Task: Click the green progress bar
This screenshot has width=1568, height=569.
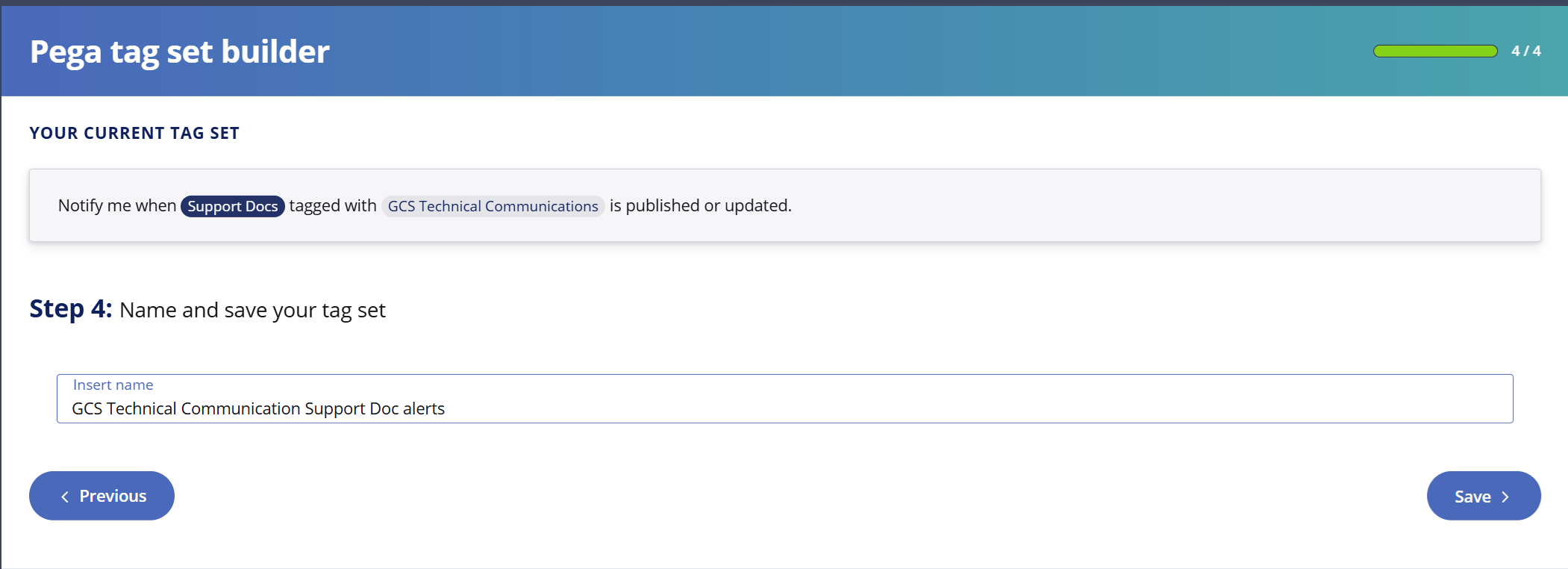Action: coord(1434,51)
